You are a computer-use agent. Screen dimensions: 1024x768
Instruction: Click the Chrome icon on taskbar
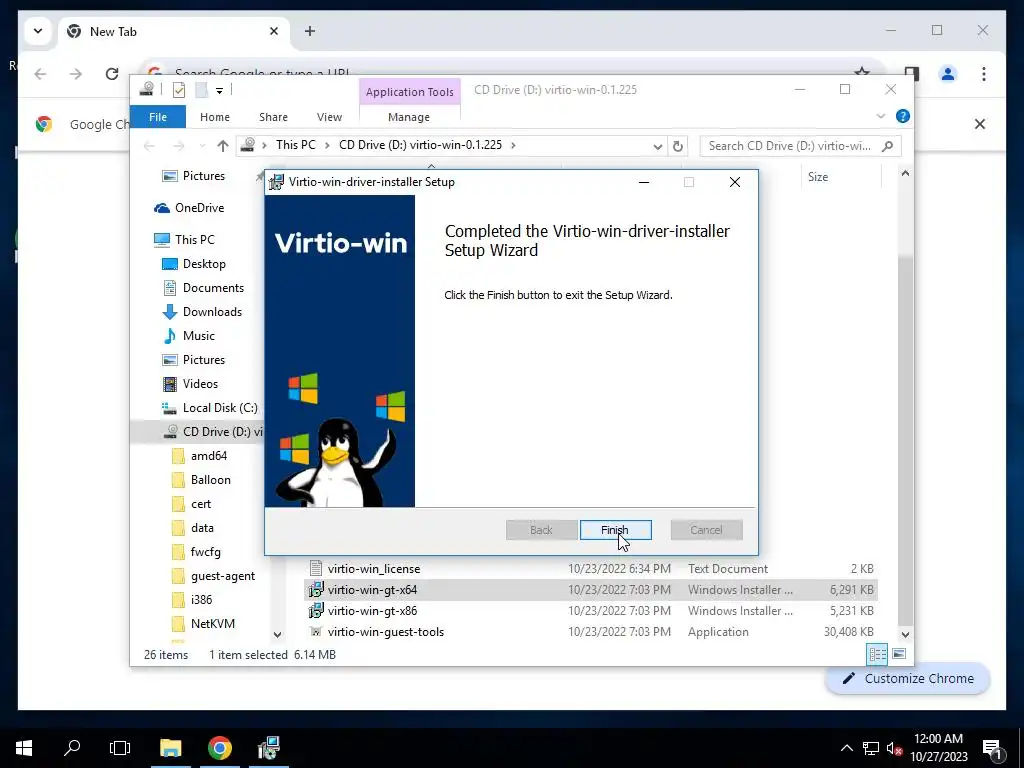tap(219, 748)
